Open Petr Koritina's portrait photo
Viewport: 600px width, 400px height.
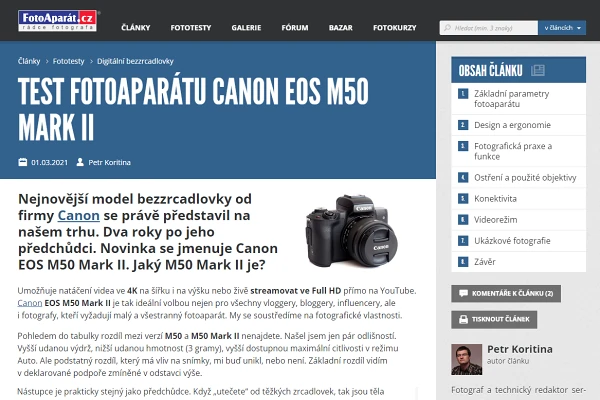[x=466, y=359]
